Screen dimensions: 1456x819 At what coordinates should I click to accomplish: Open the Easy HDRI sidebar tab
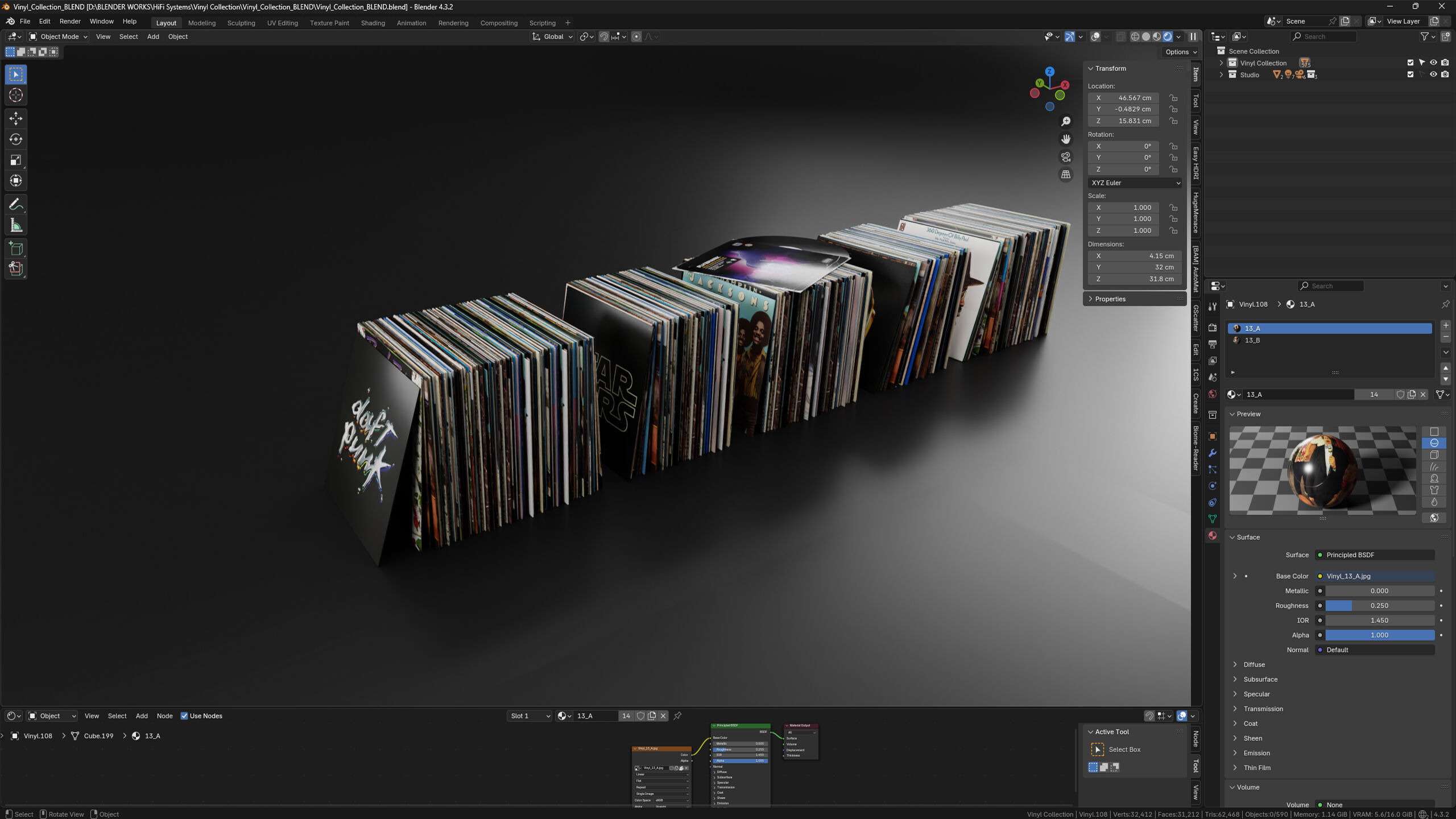[x=1196, y=163]
